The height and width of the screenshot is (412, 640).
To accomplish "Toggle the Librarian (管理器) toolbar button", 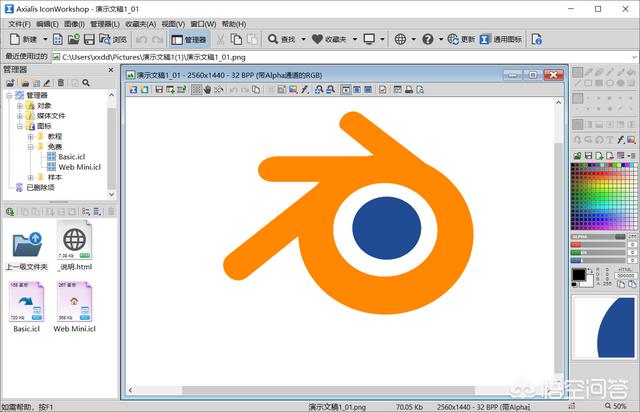I will coord(189,40).
